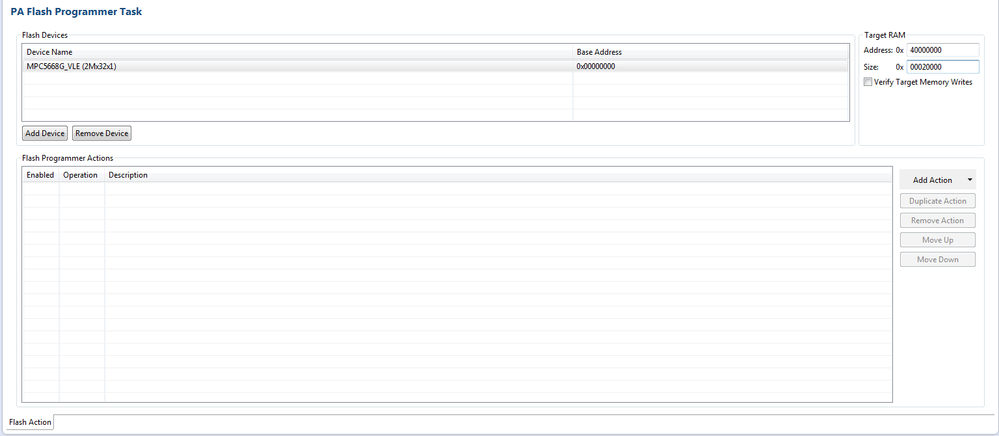
Task: Click the Enabled column header
Action: (x=40, y=175)
